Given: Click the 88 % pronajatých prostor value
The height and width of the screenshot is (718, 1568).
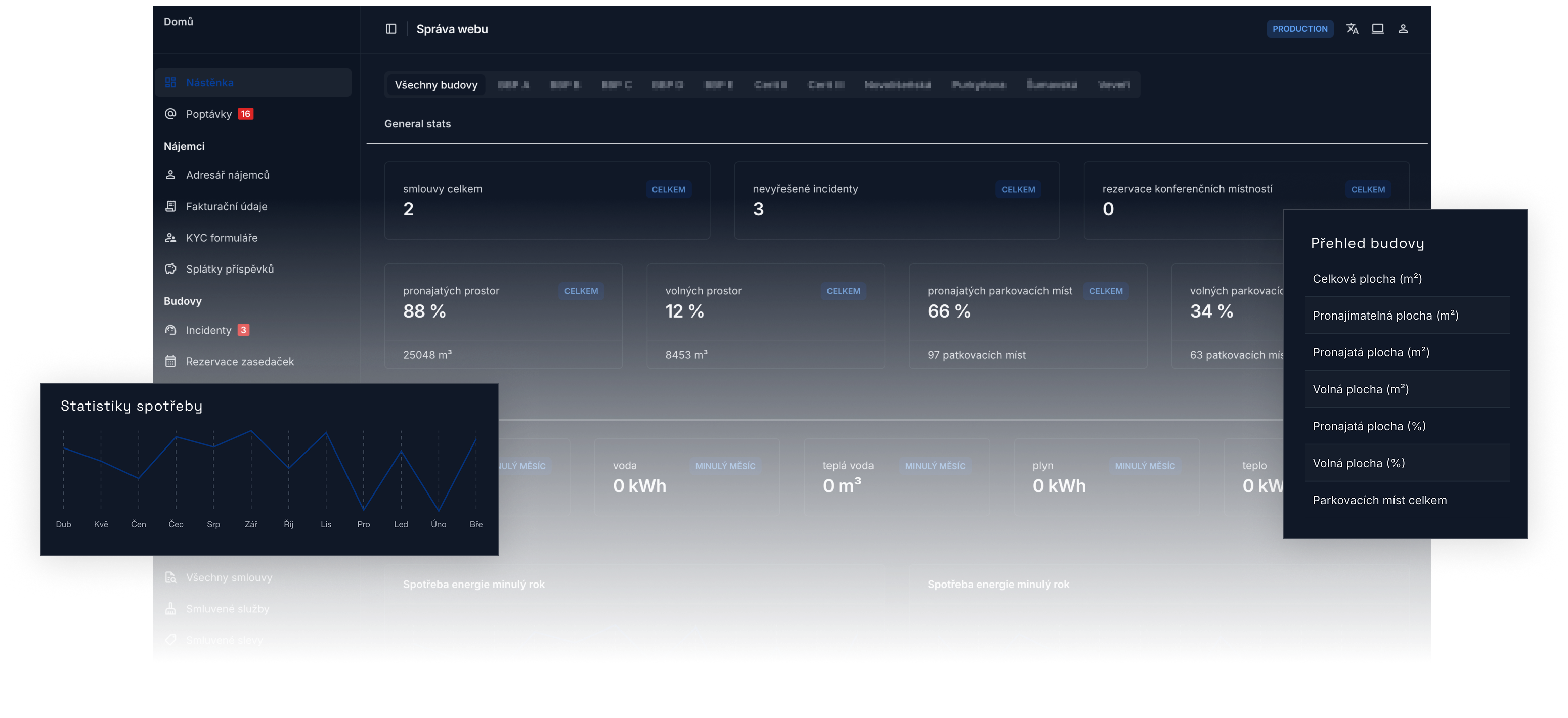Looking at the screenshot, I should coord(424,311).
